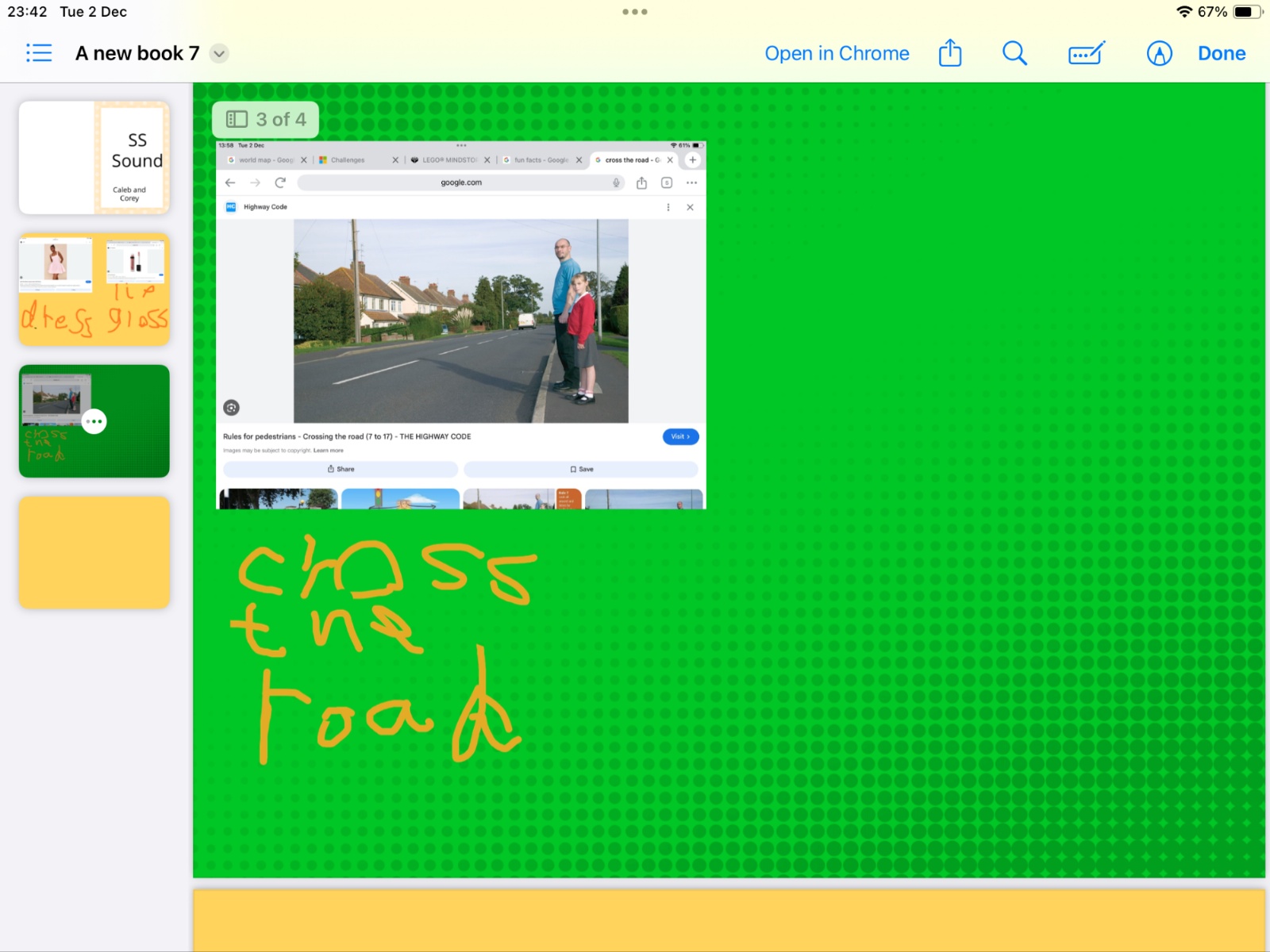Toggle sidebar via 3 of 4 page indicator
1270x952 pixels.
pos(266,120)
